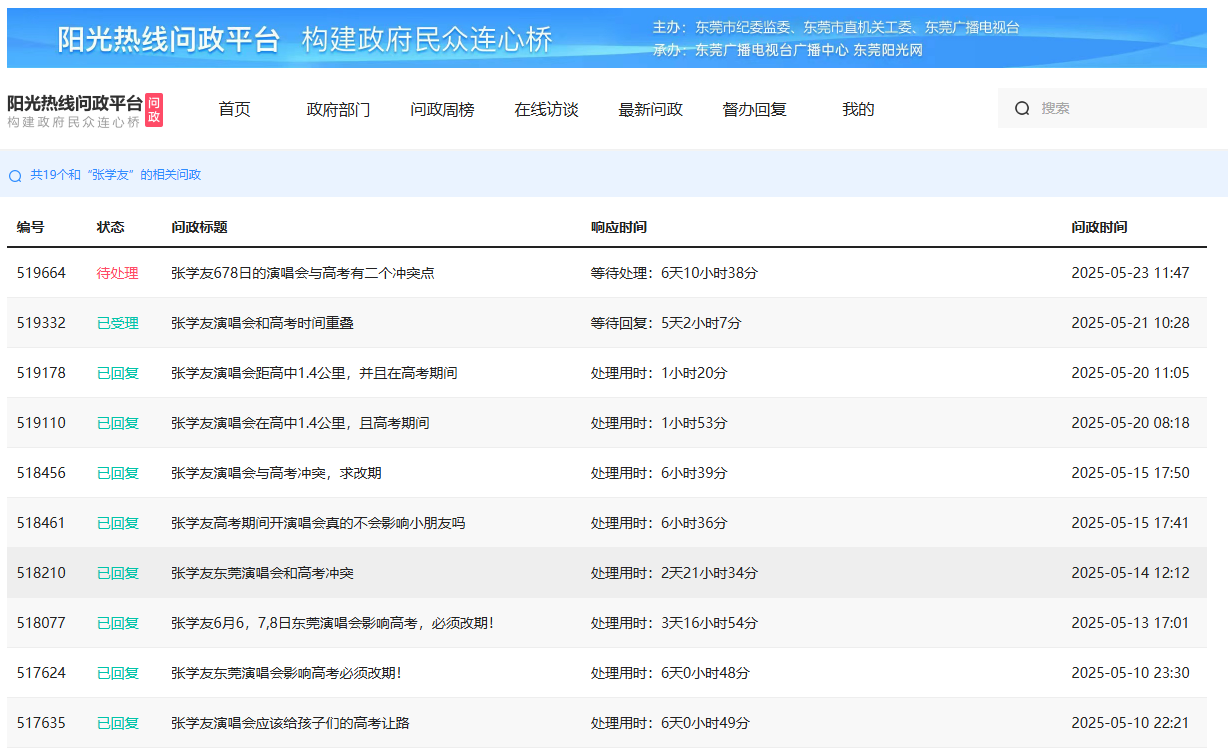The width and height of the screenshot is (1228, 754).
Task: Open inquiry 张学友演唱会距高中1.4公里，并且在高考期间
Action: 314,373
